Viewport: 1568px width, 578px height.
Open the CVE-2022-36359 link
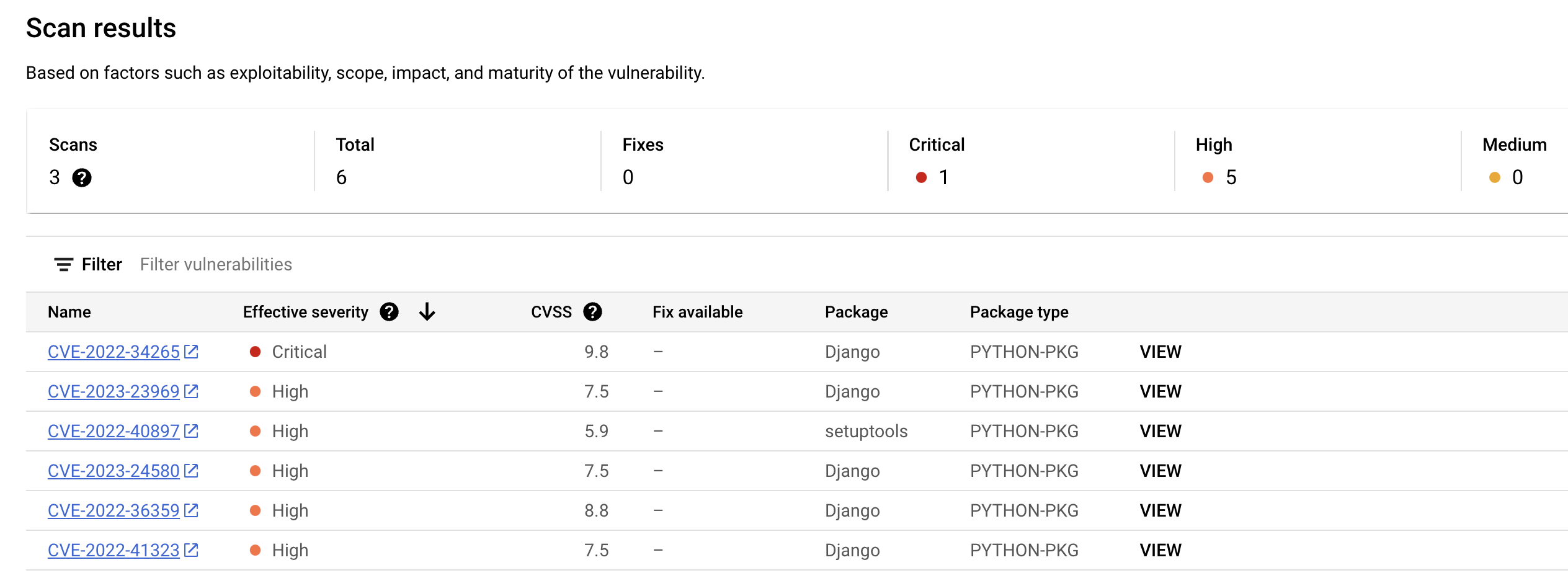(x=114, y=510)
